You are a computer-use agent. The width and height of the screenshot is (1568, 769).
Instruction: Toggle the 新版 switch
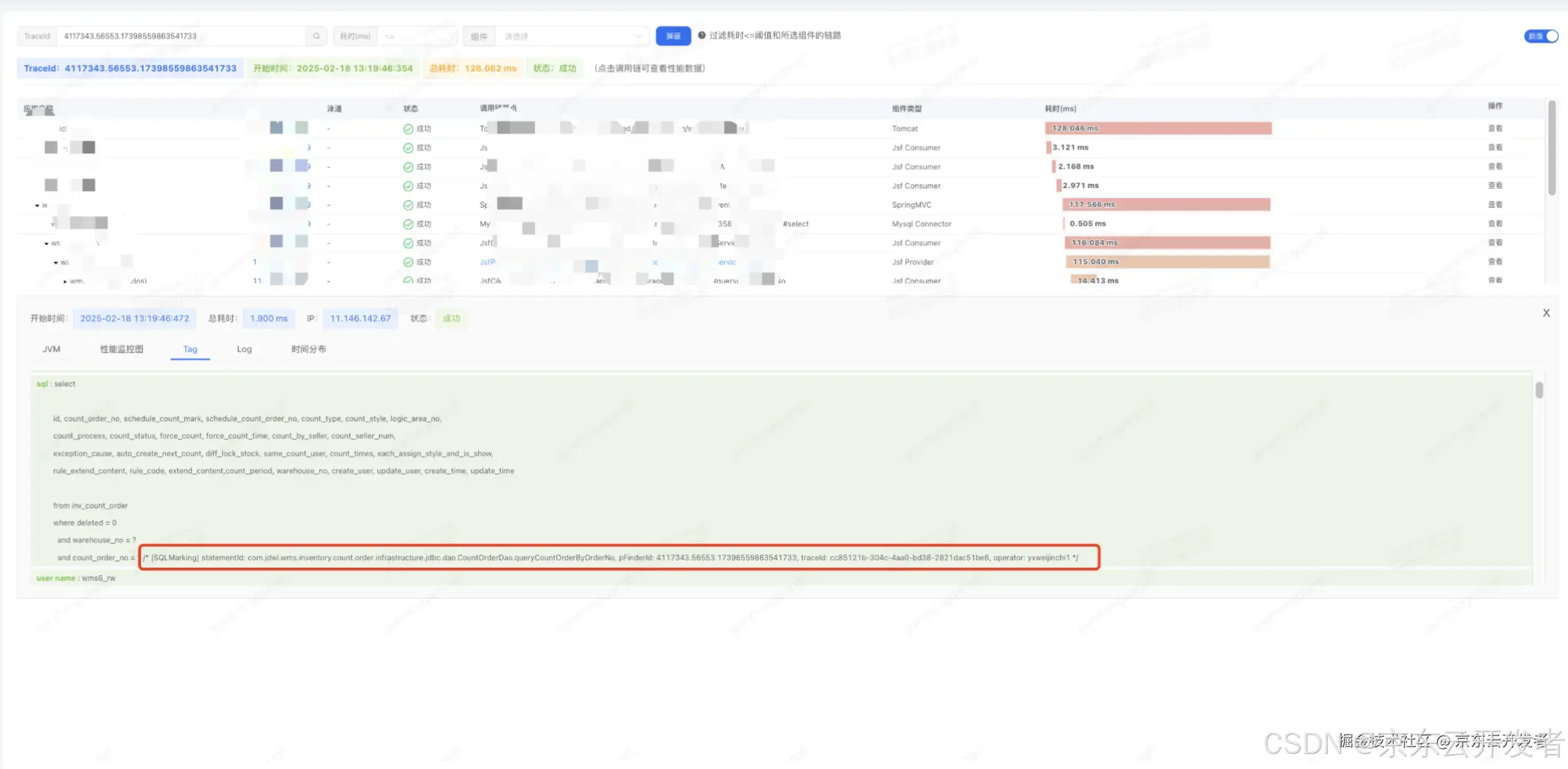[x=1541, y=36]
